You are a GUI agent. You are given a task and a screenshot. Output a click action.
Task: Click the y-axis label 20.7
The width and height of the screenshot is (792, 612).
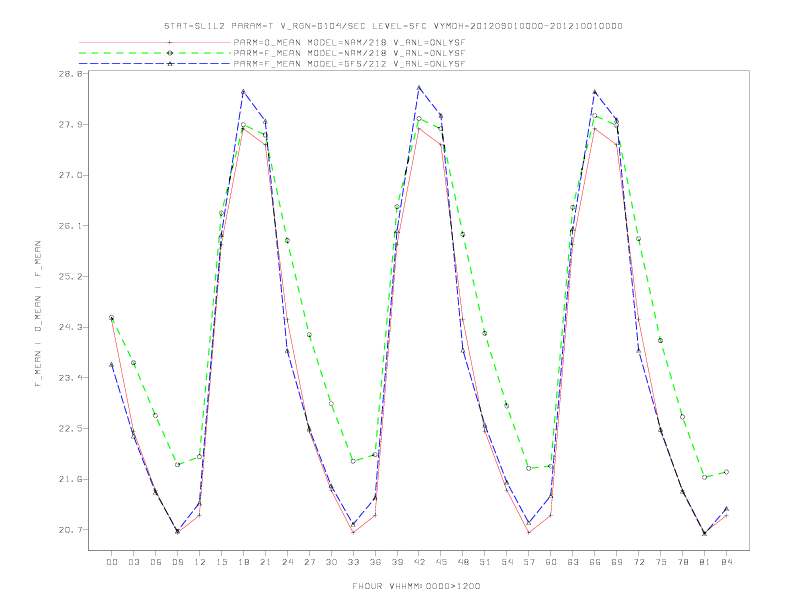coord(70,530)
